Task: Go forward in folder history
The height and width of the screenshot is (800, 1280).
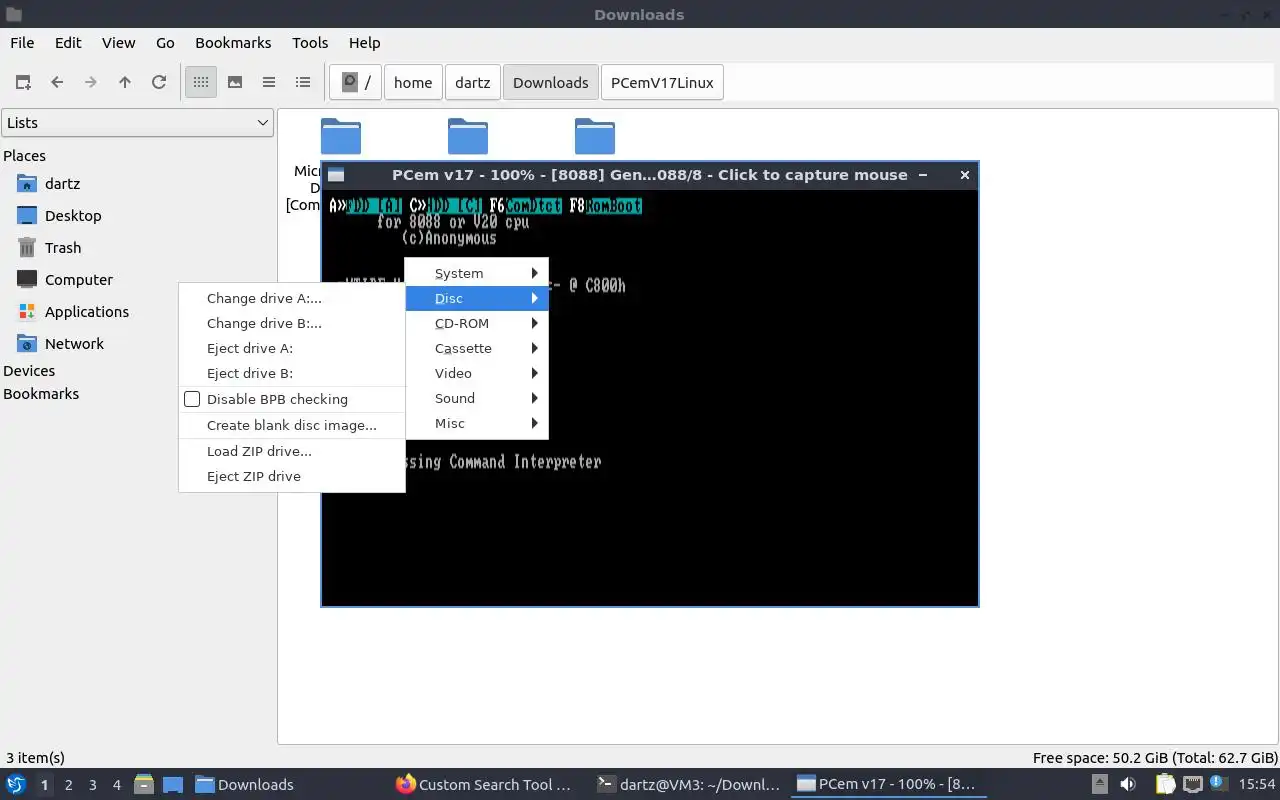Action: pos(91,82)
